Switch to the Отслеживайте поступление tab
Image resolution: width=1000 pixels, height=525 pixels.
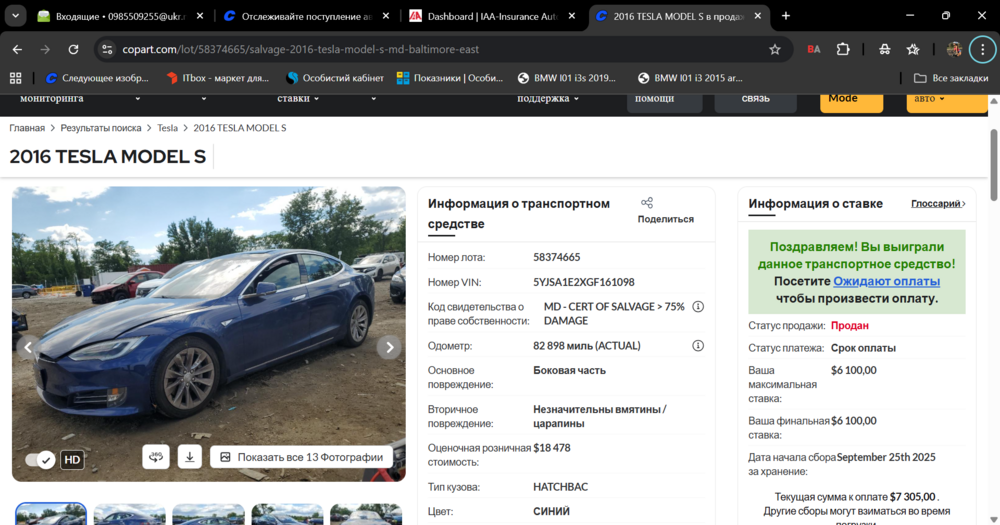coord(307,16)
